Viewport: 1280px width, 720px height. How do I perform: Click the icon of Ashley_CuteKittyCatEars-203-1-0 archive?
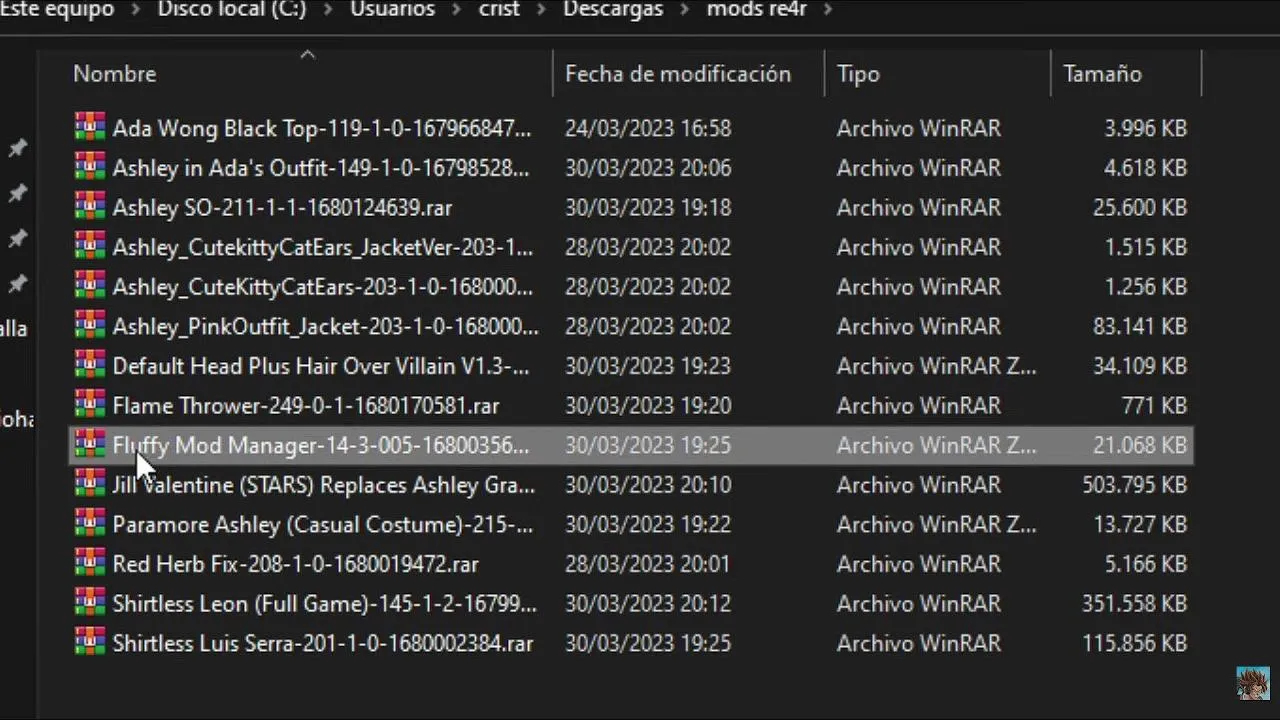[89, 286]
